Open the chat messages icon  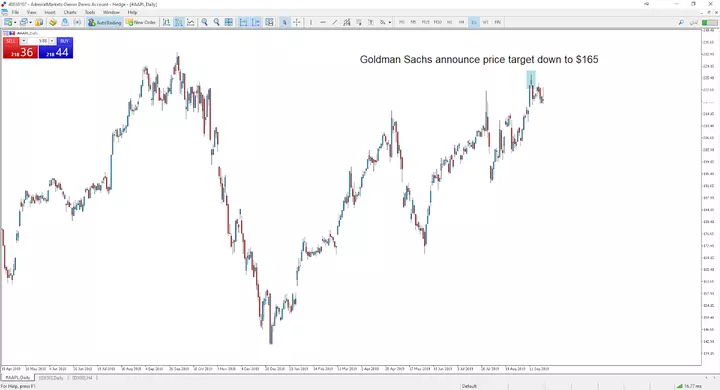(694, 22)
